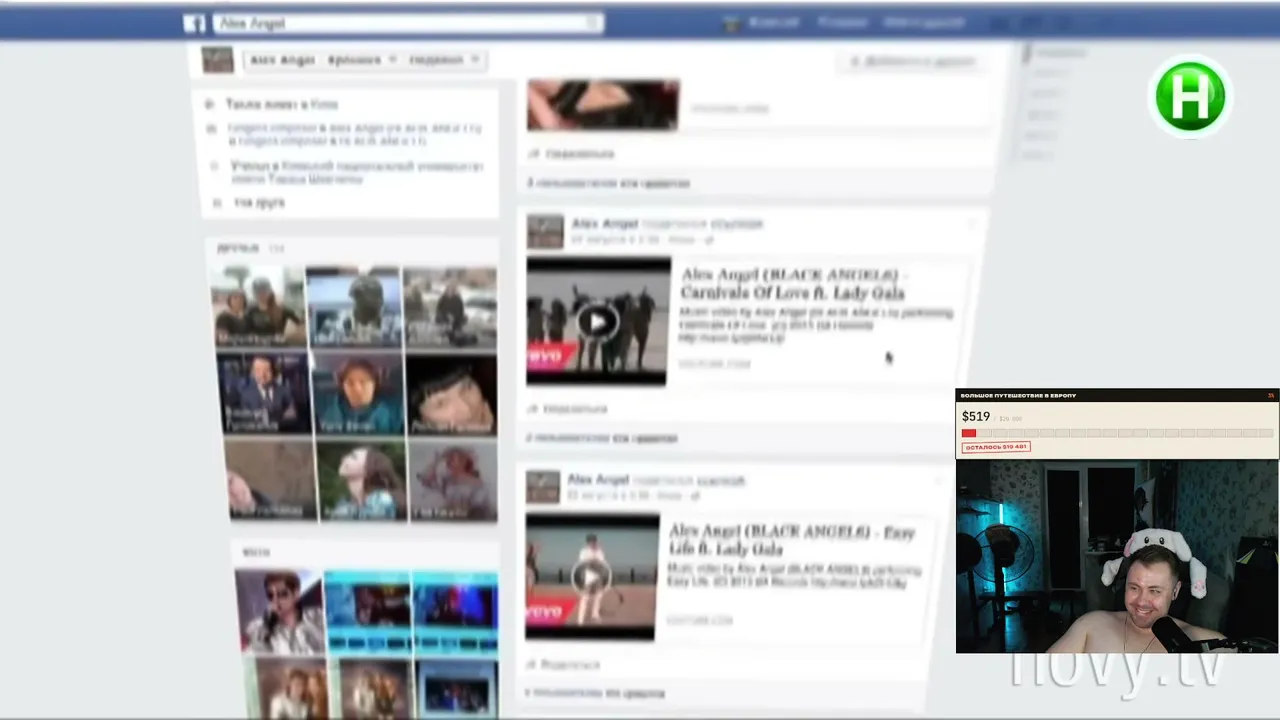The height and width of the screenshot is (720, 1280).
Task: Open title 'Alex Angel (BLACK ANGELS) - Easy Life ft. Lady Gala'
Action: [x=791, y=541]
